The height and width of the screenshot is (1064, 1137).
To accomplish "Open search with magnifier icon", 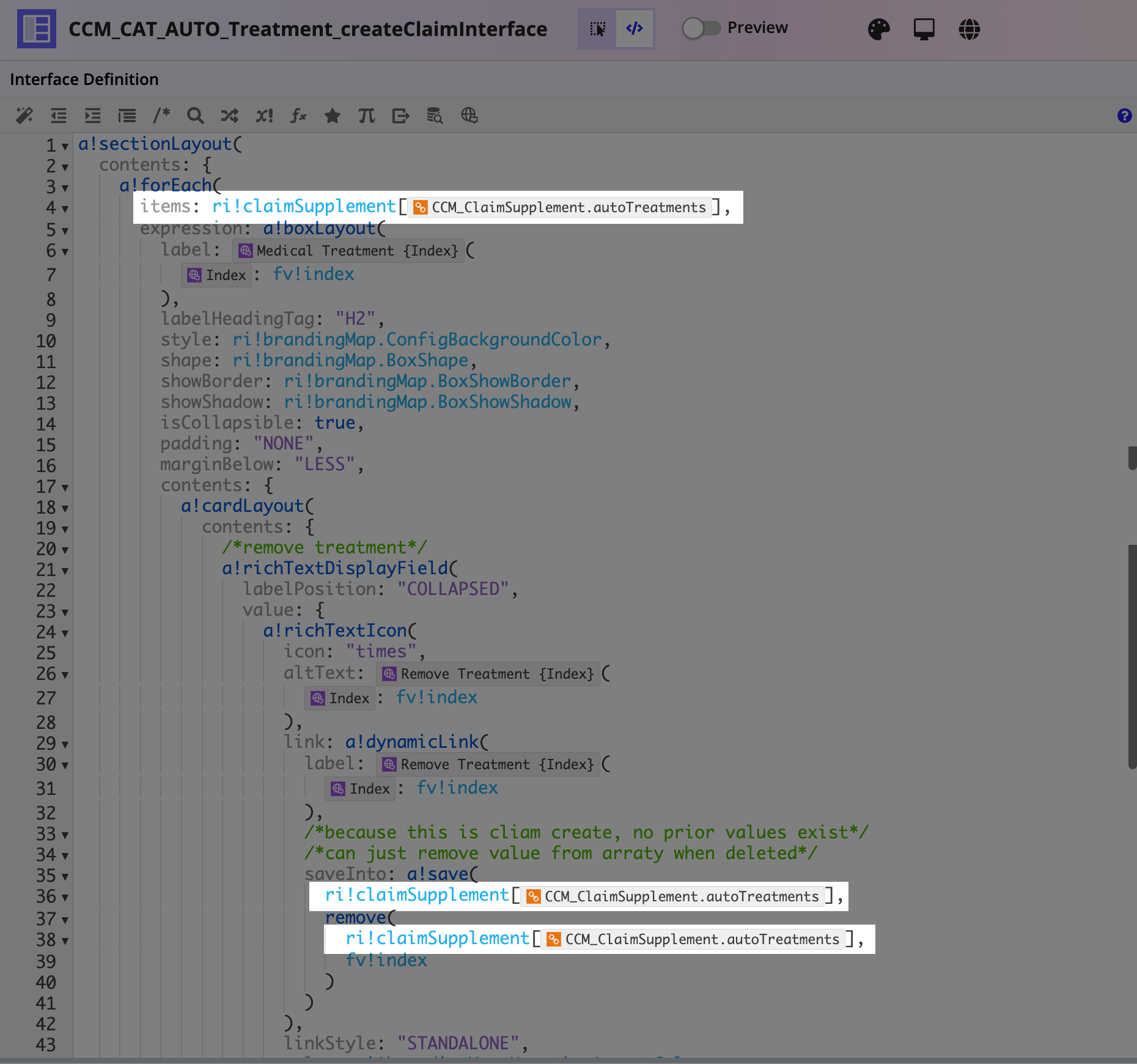I will (196, 116).
